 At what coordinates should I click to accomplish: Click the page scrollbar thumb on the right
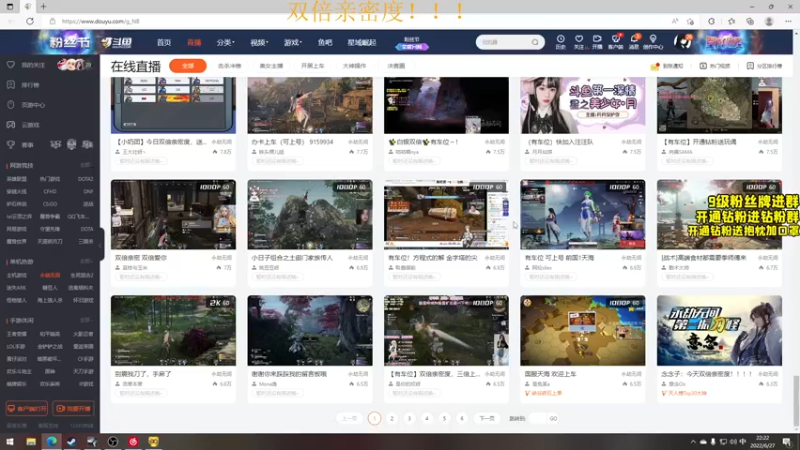796,401
